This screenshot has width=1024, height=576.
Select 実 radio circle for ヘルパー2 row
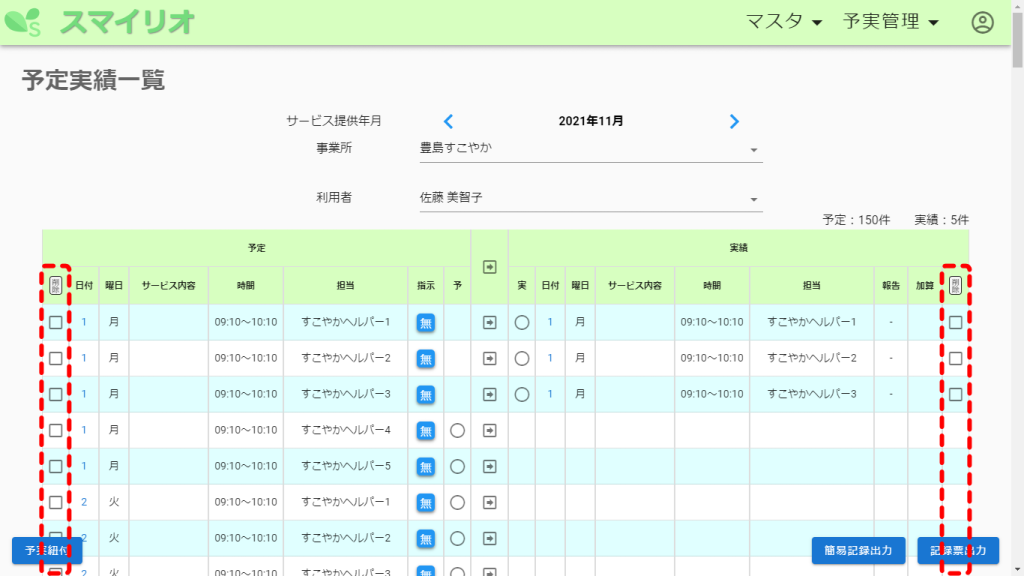point(522,359)
